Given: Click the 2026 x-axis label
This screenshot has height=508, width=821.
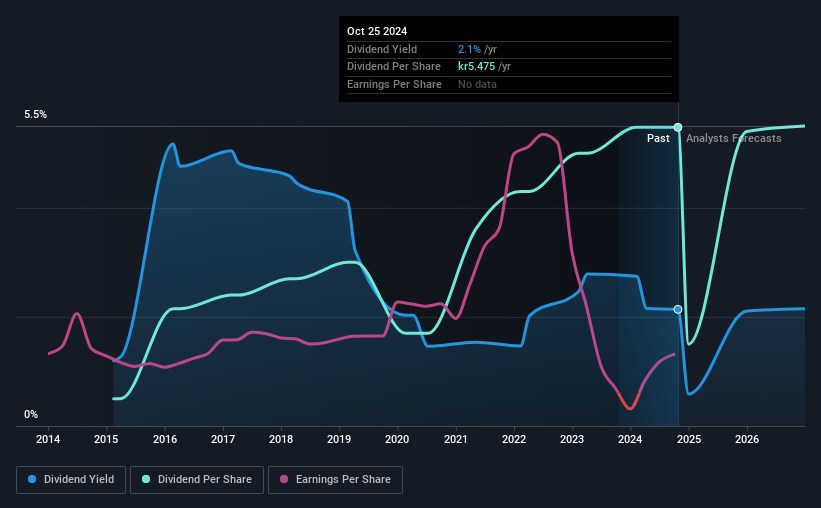Looking at the screenshot, I should [747, 439].
